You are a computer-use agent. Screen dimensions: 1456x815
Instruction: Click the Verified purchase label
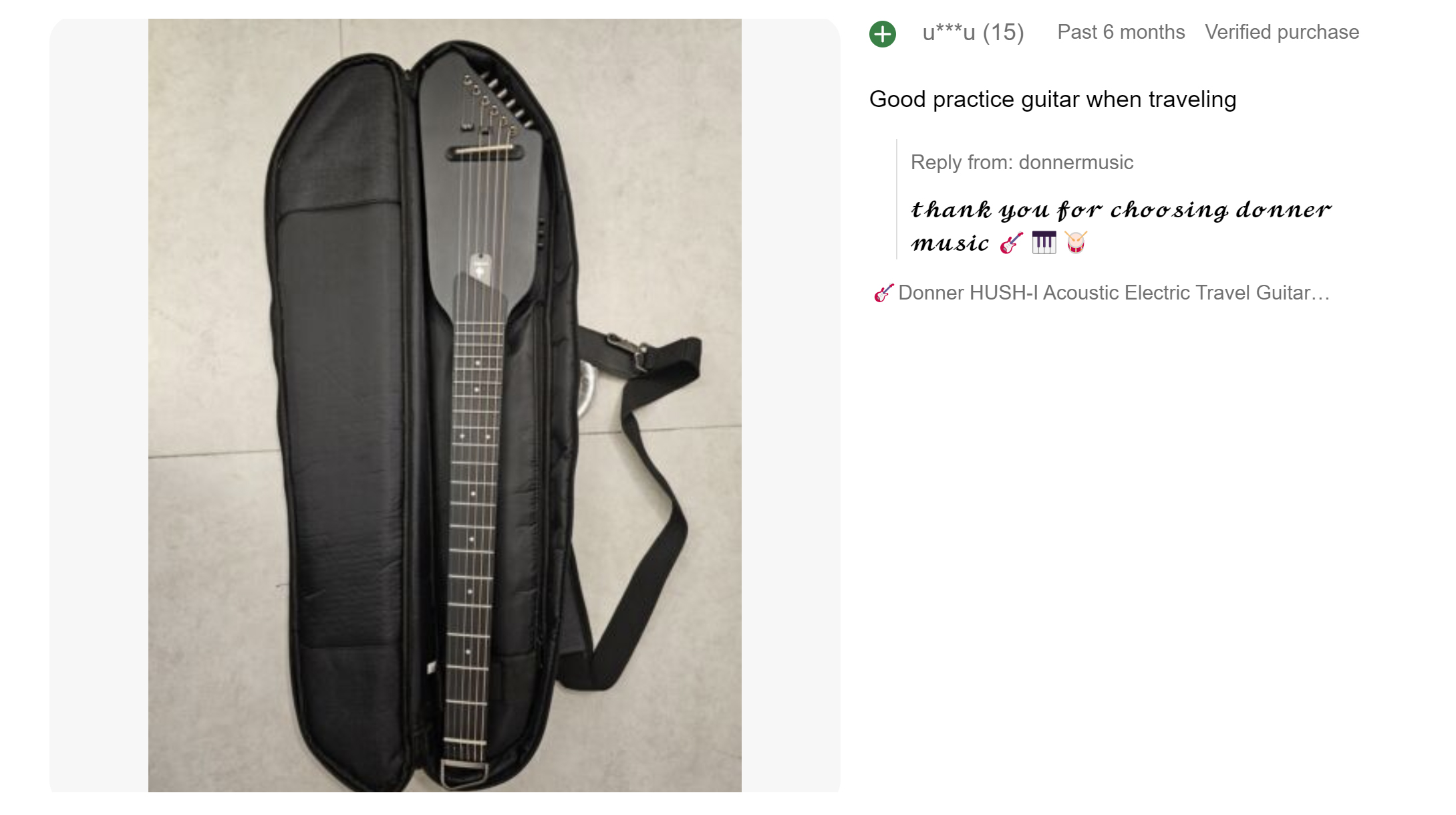[x=1282, y=32]
